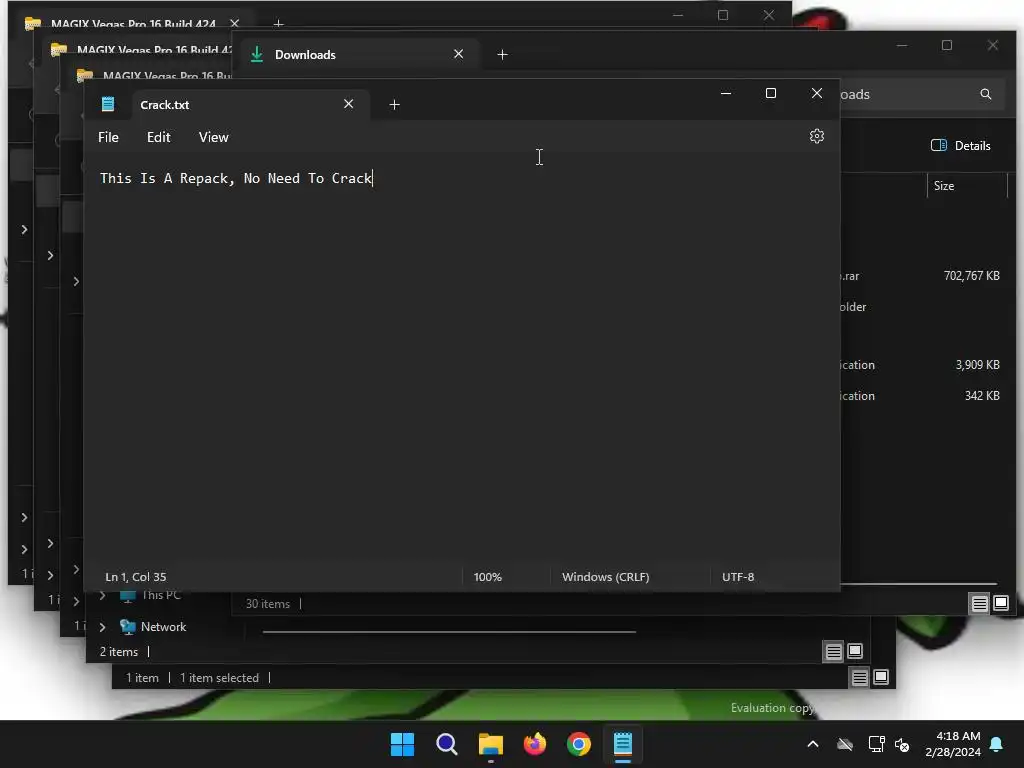Add new tab in backmost MAGIX window

(278, 24)
